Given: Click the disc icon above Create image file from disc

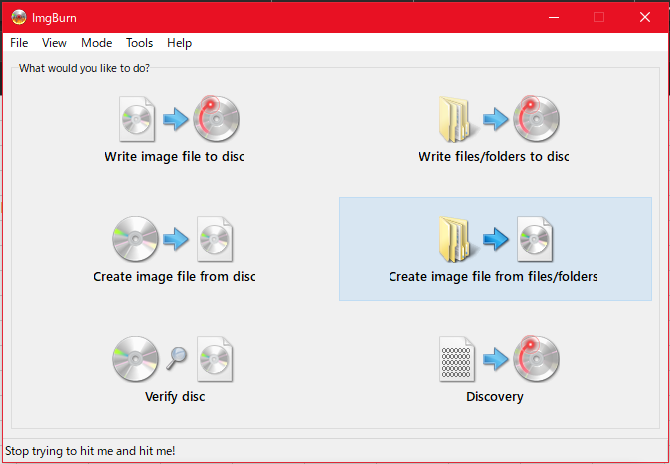Looking at the screenshot, I should click(135, 239).
